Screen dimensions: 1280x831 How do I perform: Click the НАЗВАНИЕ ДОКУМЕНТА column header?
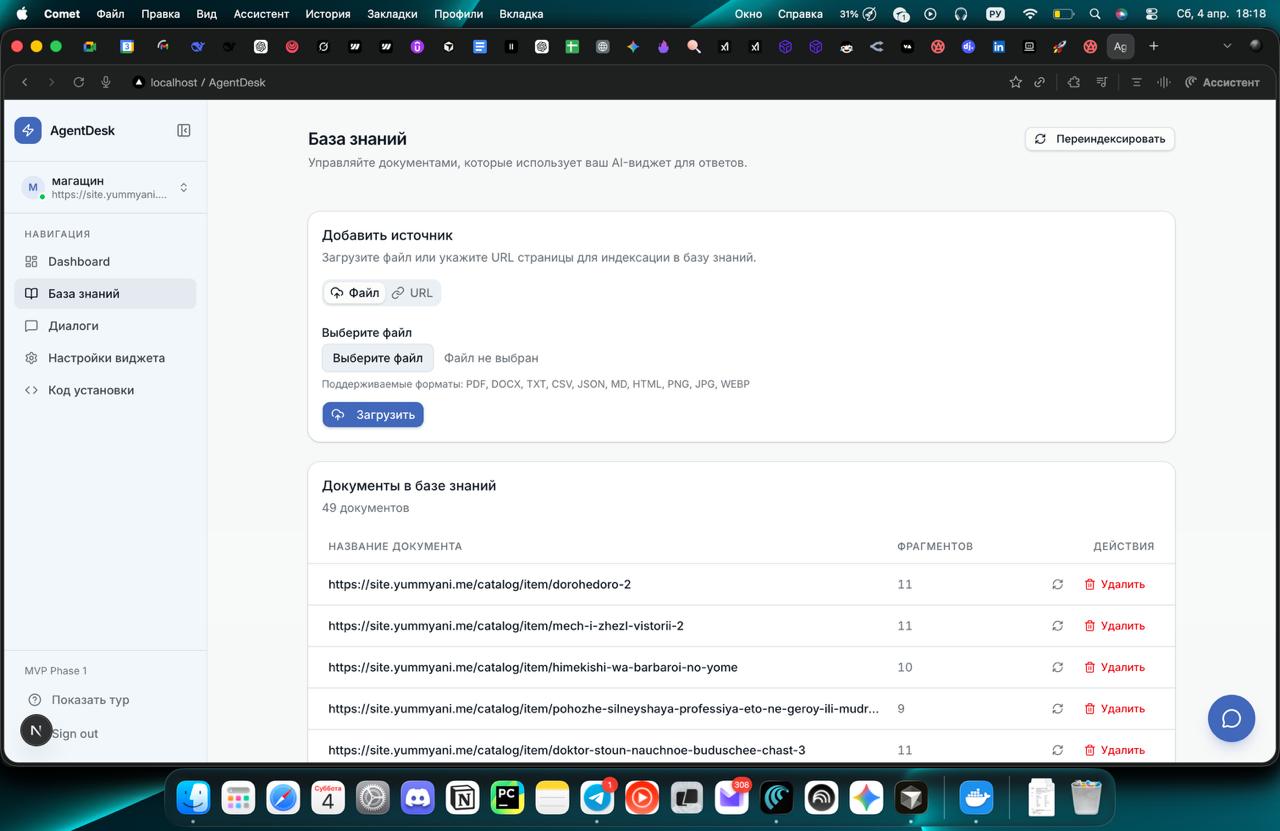[x=395, y=546]
